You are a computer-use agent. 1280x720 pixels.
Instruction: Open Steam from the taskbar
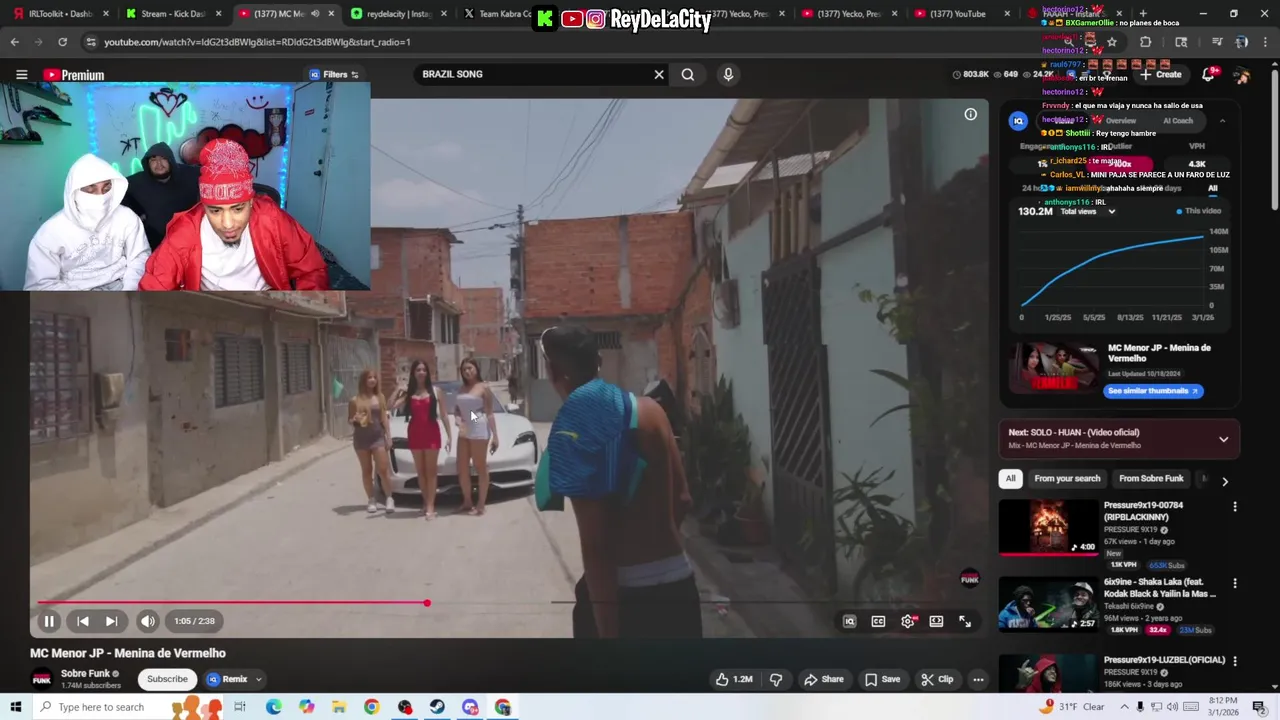pos(437,707)
